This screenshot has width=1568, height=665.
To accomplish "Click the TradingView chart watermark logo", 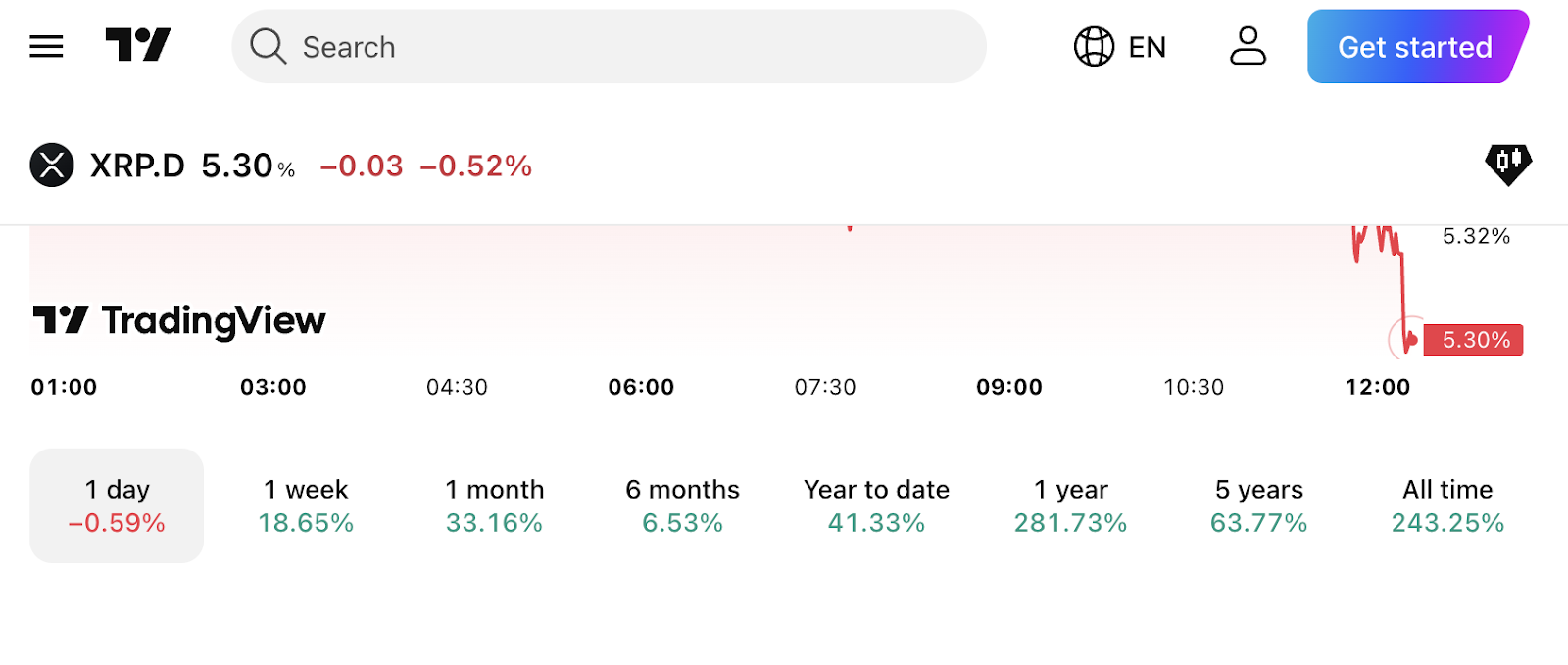I will (x=179, y=320).
